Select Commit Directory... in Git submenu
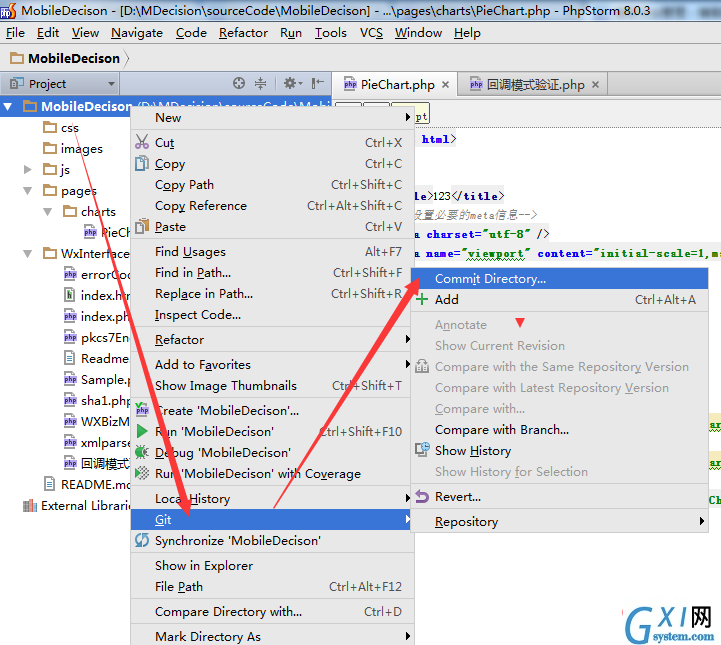 [x=559, y=279]
